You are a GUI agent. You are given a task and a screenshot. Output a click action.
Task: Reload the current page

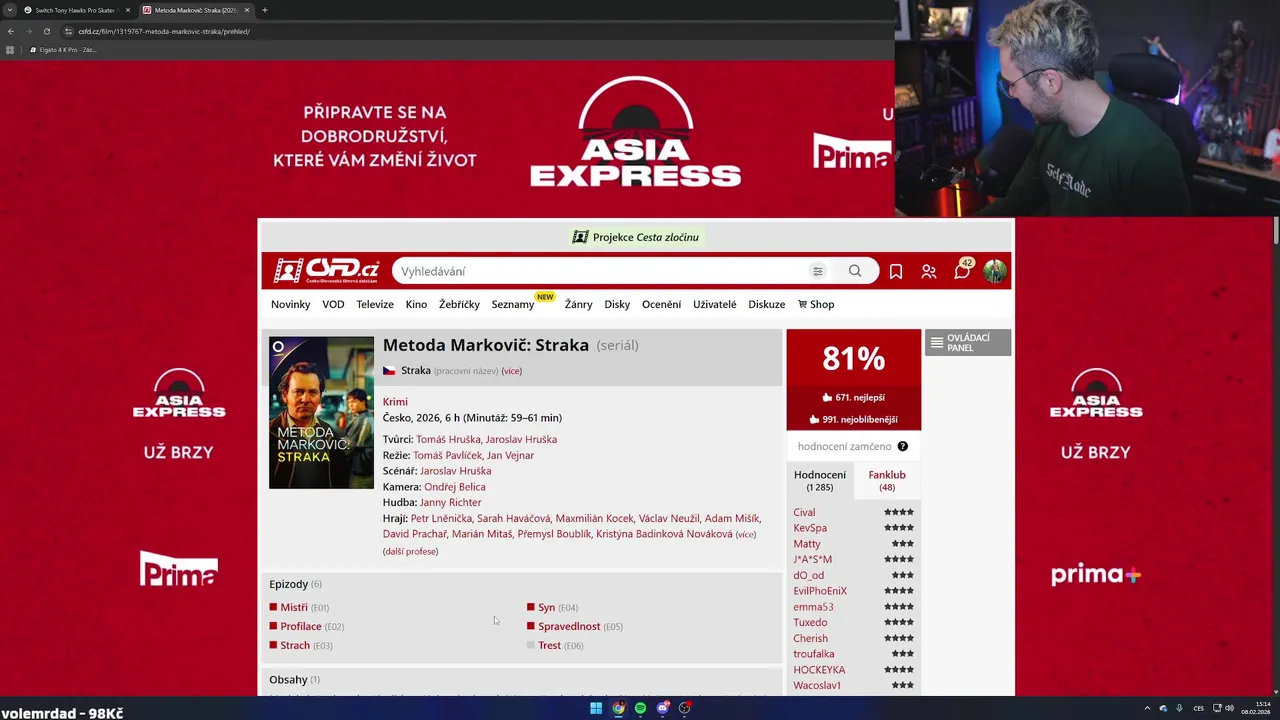(x=46, y=31)
